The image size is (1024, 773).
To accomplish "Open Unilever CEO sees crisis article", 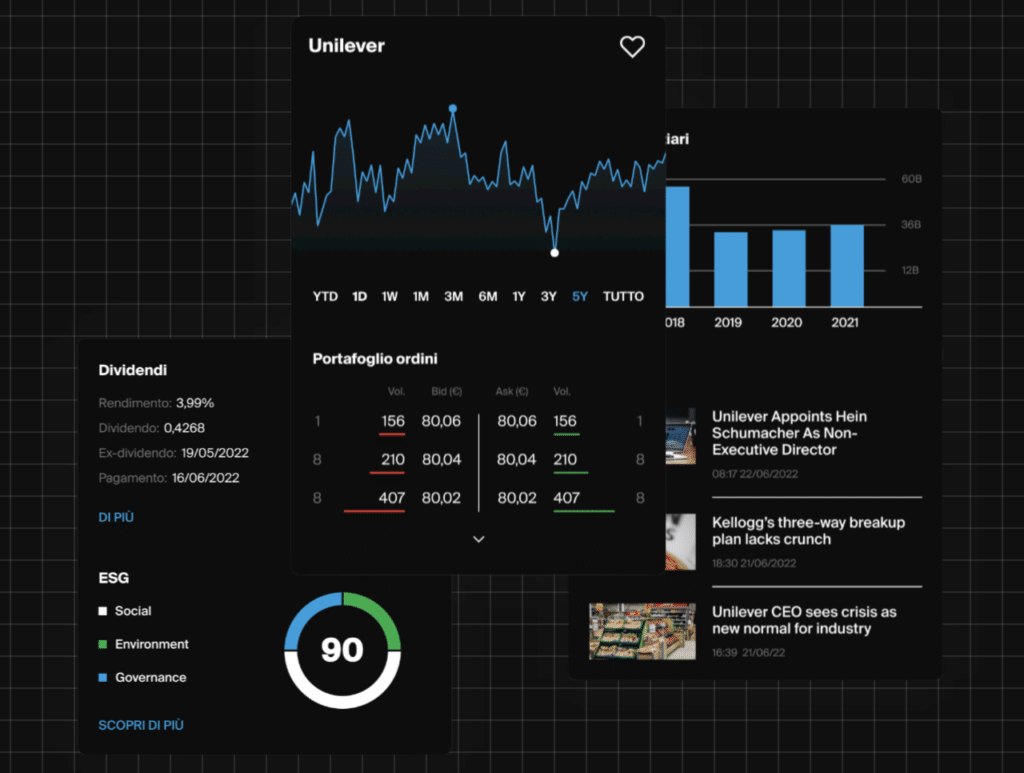I will click(804, 620).
